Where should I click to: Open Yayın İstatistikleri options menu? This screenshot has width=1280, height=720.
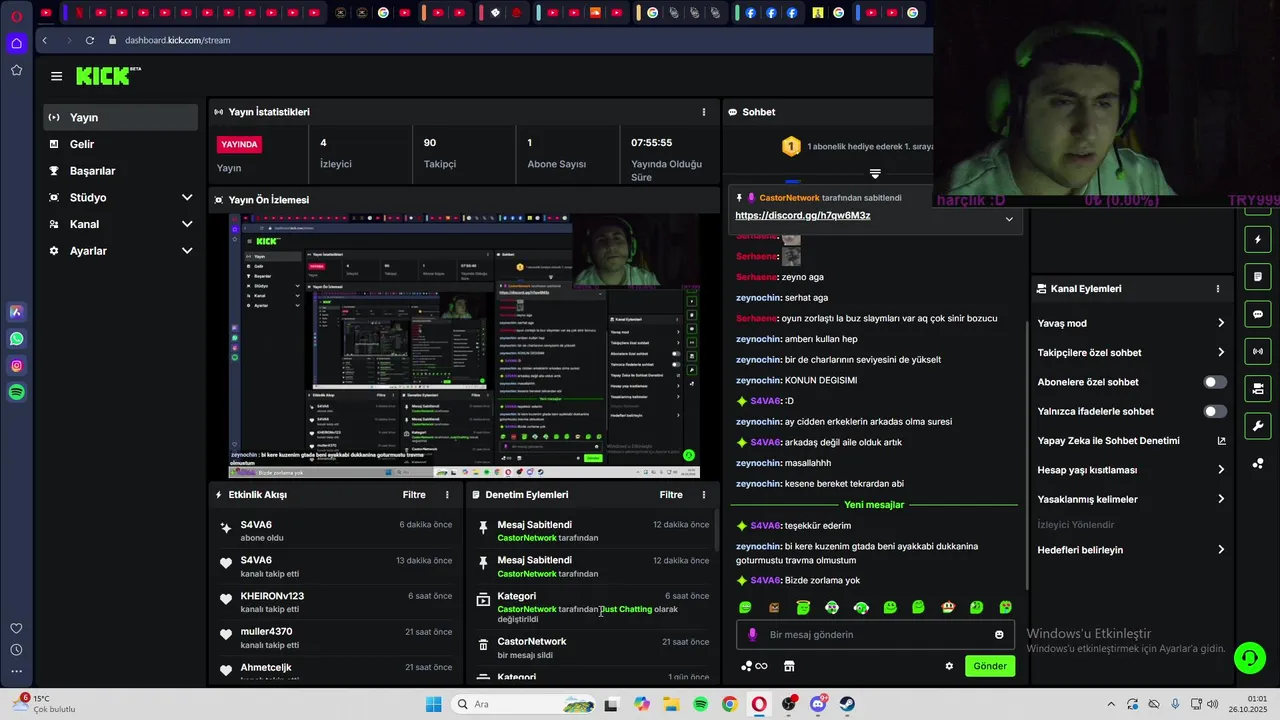point(703,112)
